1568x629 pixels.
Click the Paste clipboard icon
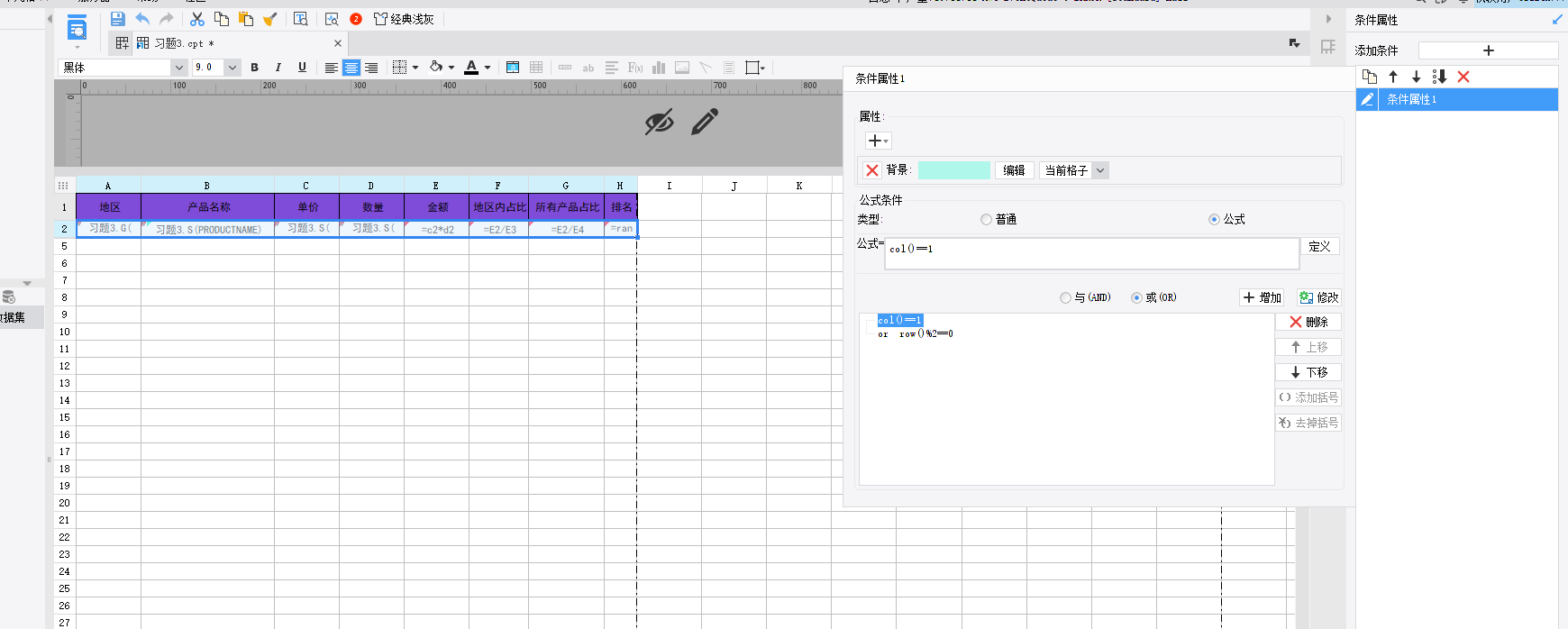point(246,19)
